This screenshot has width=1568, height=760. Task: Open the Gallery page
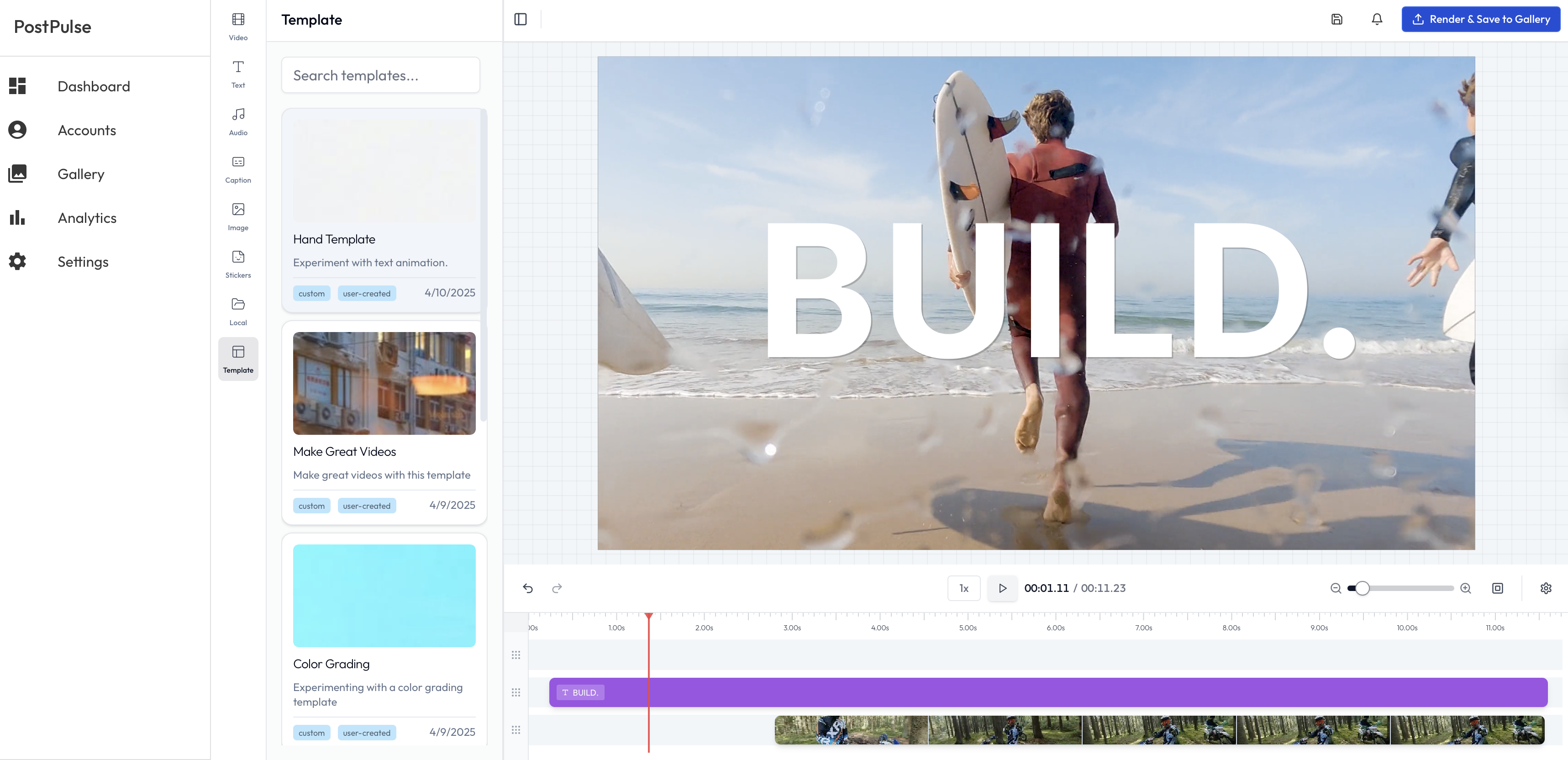coord(81,174)
